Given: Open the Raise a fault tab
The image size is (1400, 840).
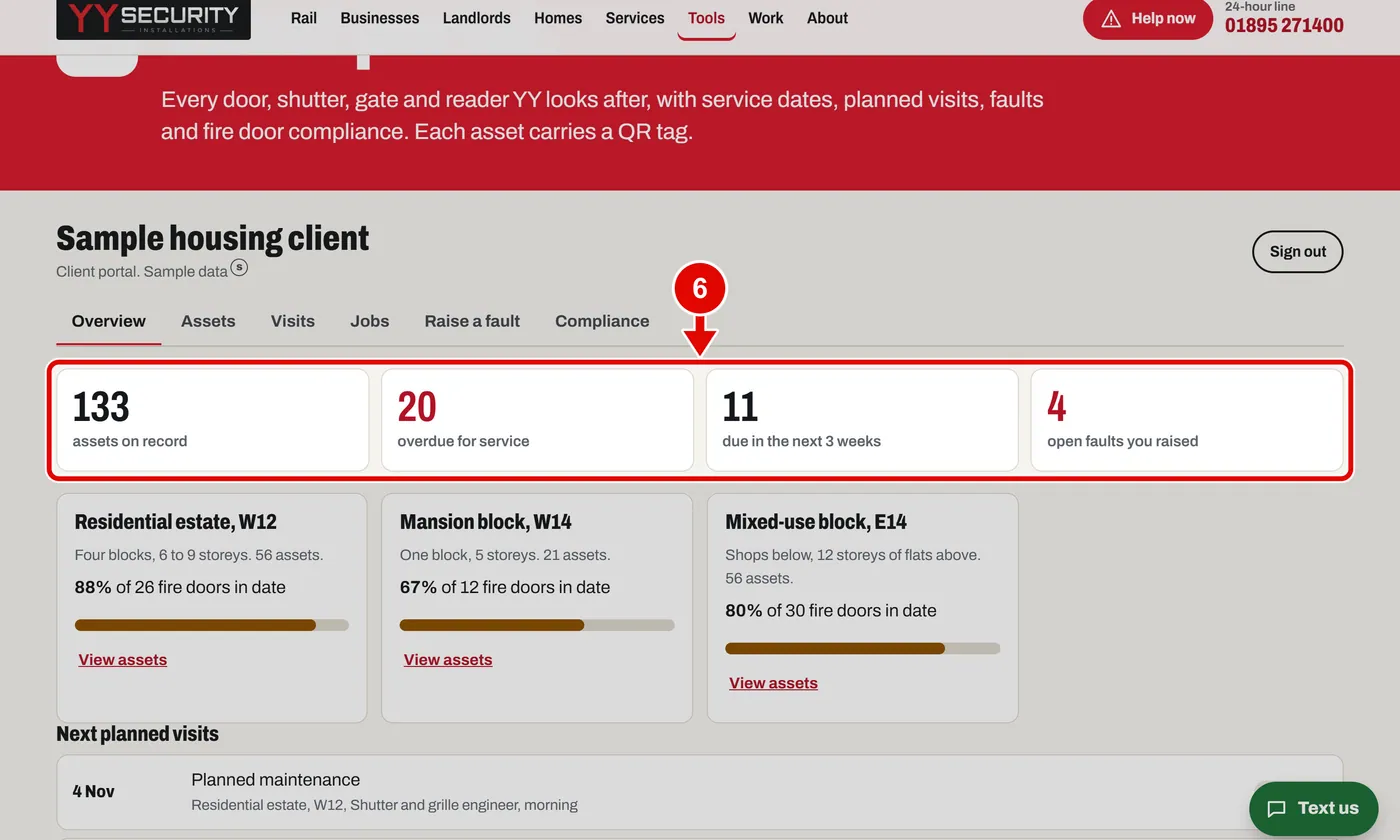Looking at the screenshot, I should tap(472, 322).
